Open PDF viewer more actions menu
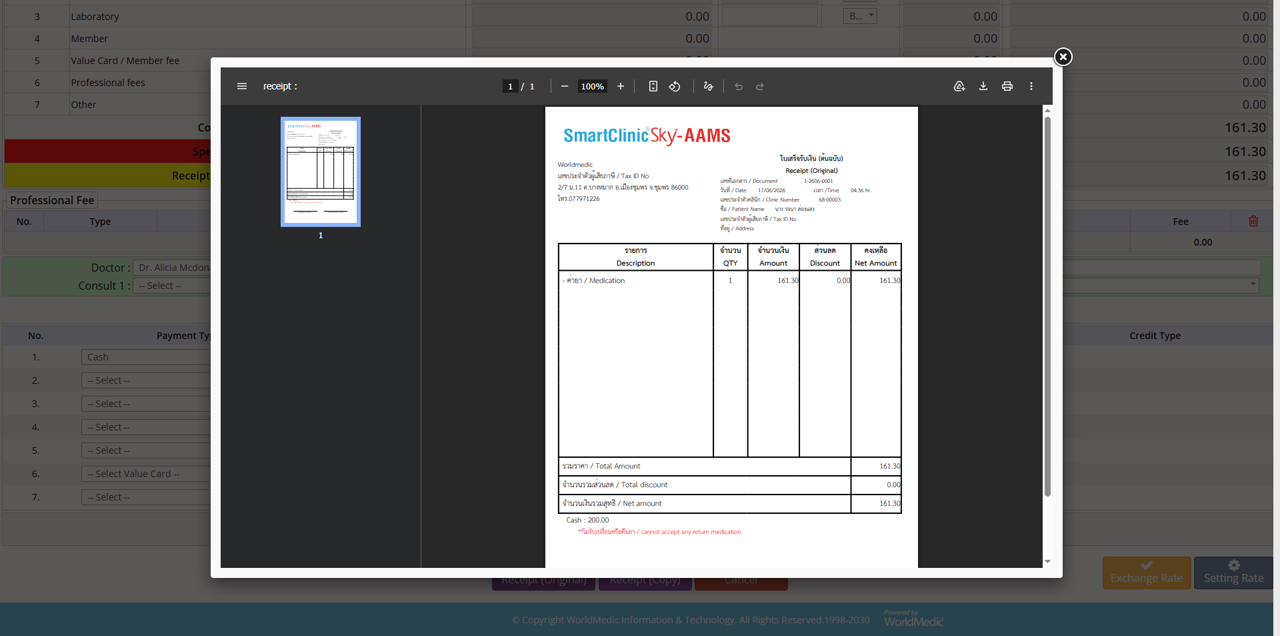The width and height of the screenshot is (1280, 636). coord(1031,86)
